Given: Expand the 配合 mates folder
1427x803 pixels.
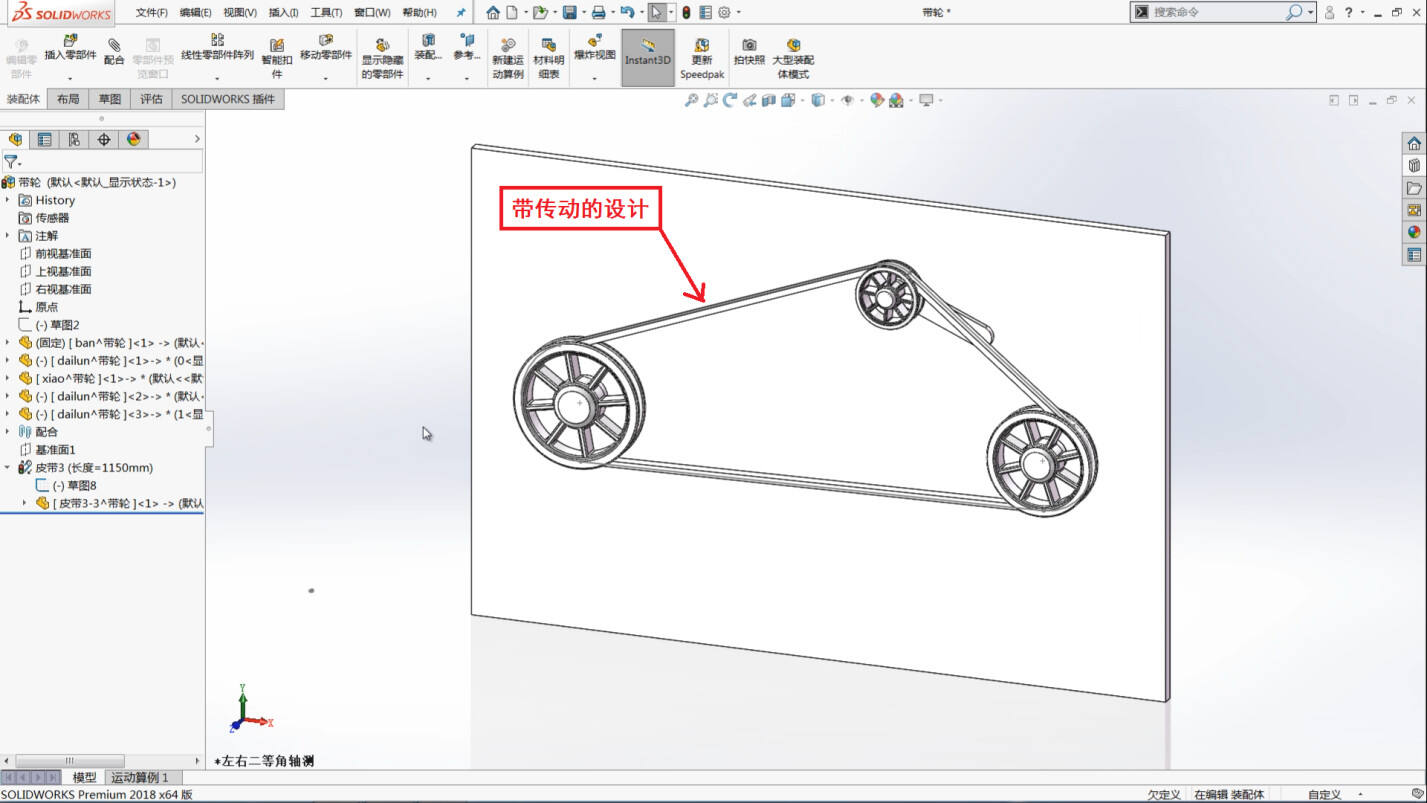Looking at the screenshot, I should pyautogui.click(x=8, y=432).
